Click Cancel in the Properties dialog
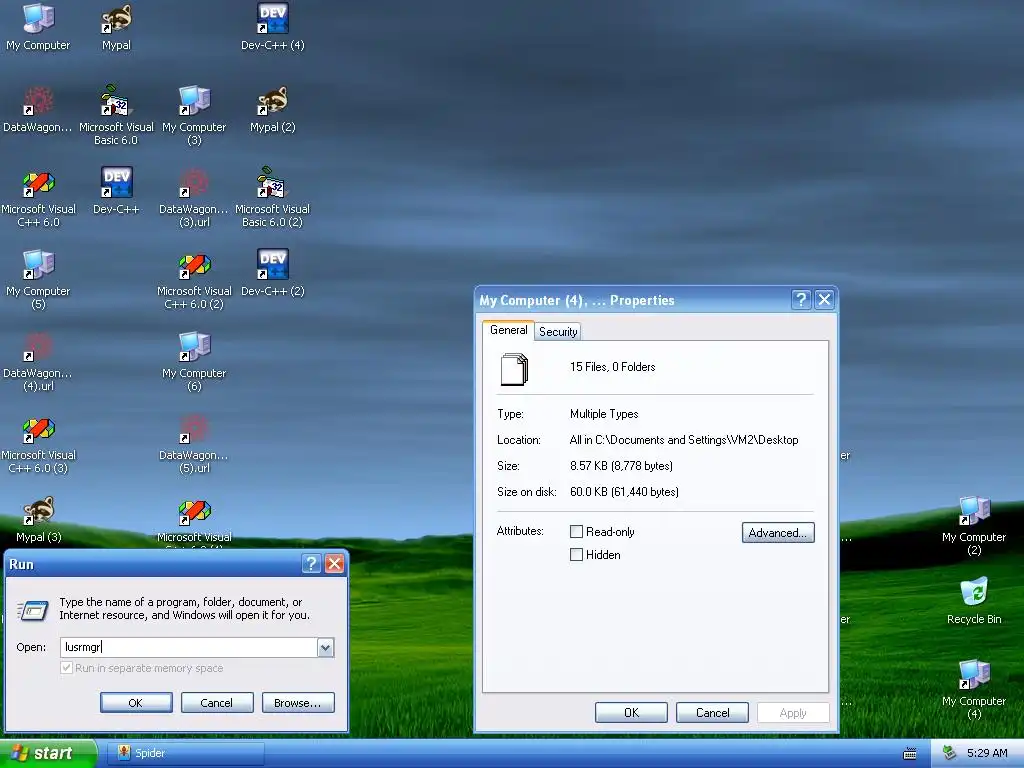Viewport: 1024px width, 768px height. click(712, 712)
